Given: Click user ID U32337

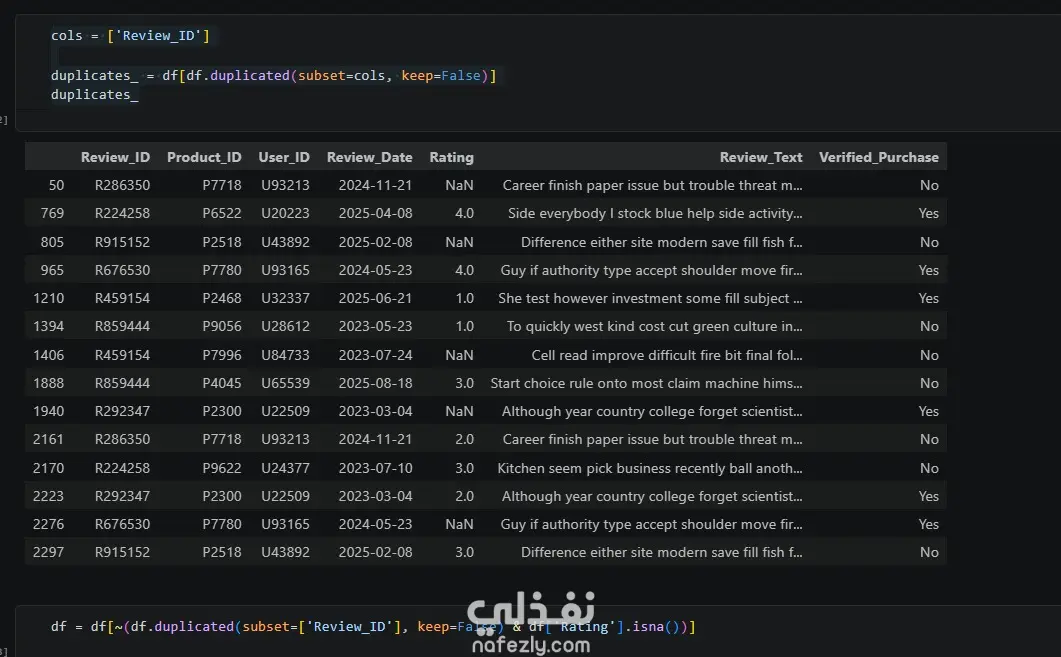Looking at the screenshot, I should tap(286, 298).
